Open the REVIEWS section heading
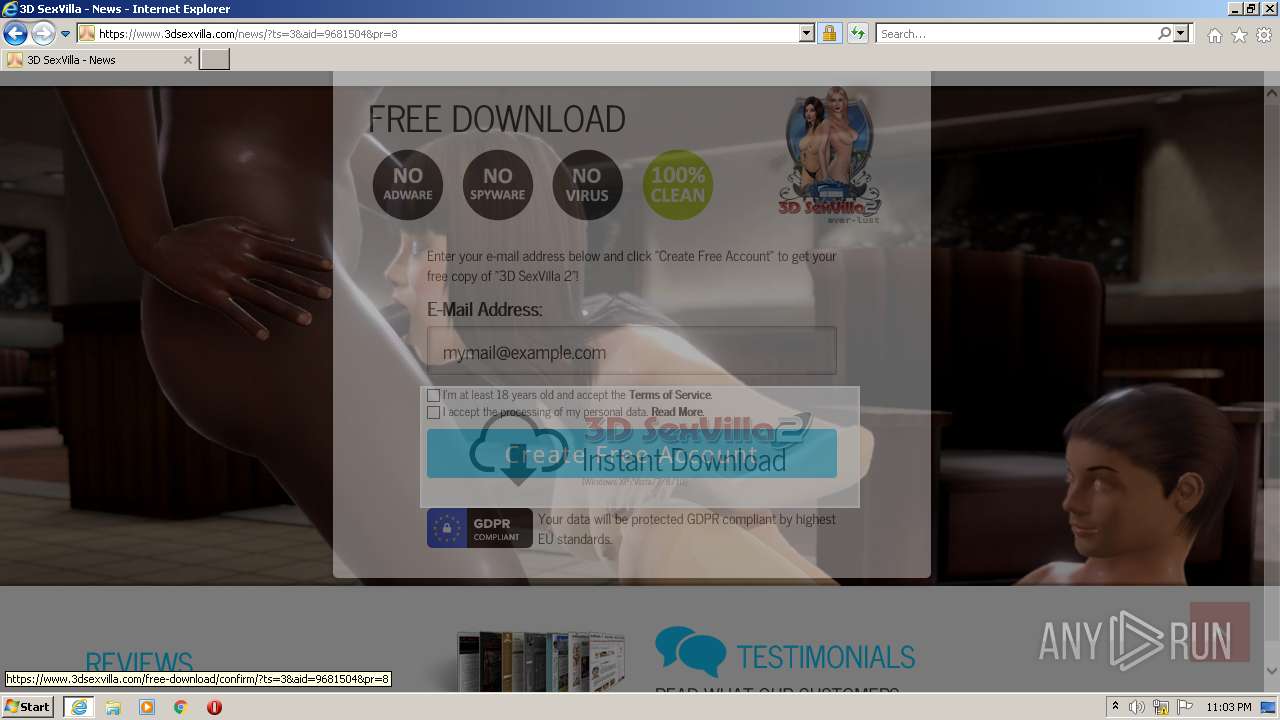 pos(139,662)
